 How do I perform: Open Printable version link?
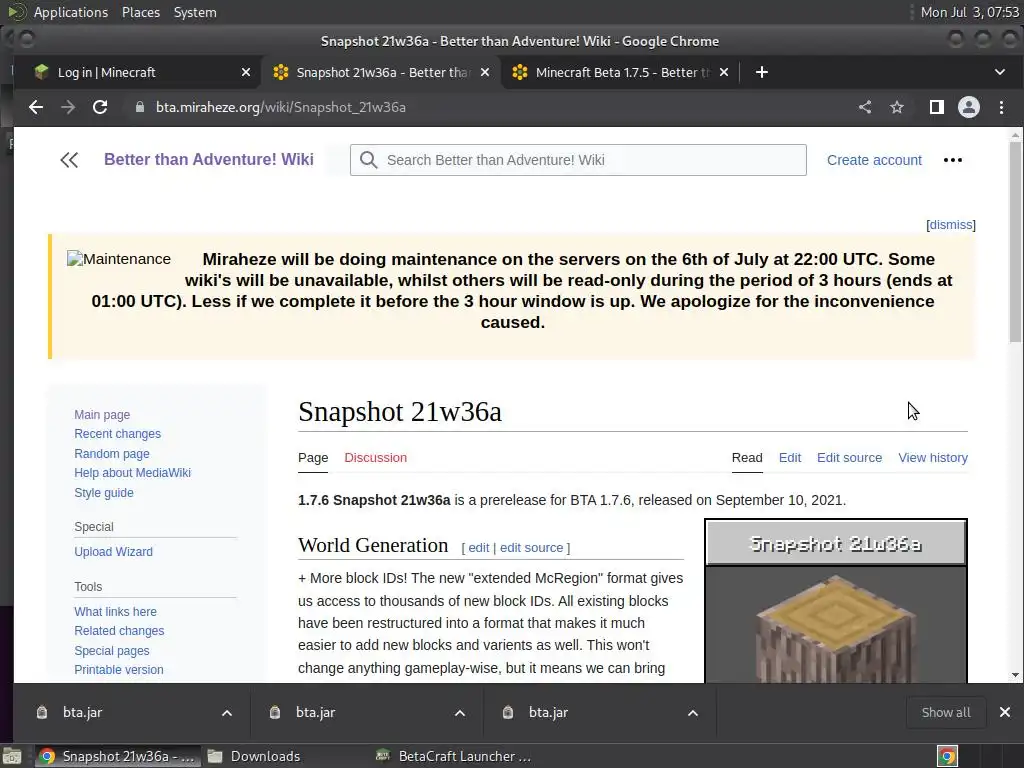119,669
